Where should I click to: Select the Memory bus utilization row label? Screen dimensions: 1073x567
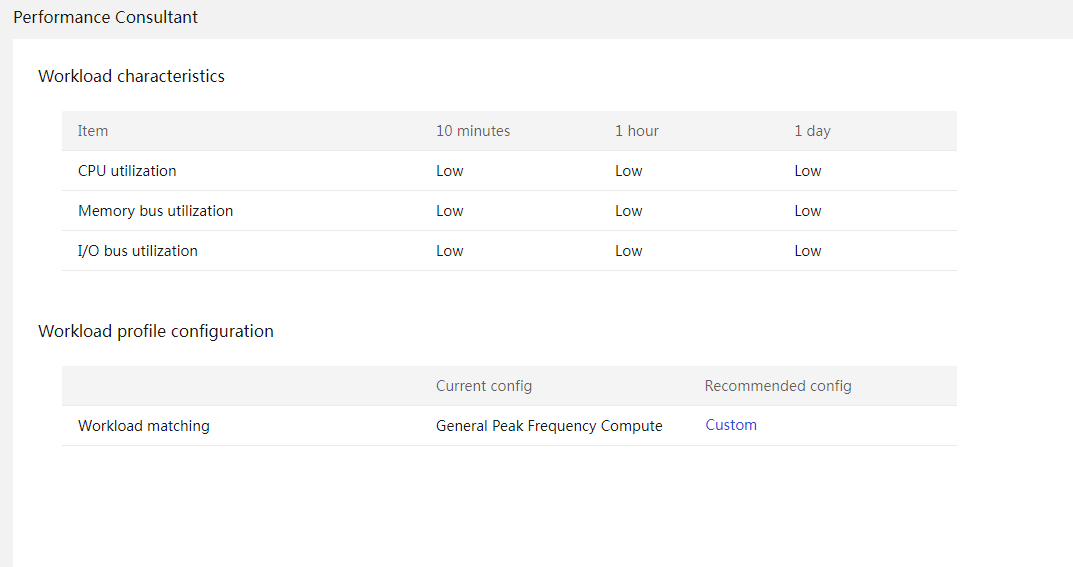[x=155, y=211]
